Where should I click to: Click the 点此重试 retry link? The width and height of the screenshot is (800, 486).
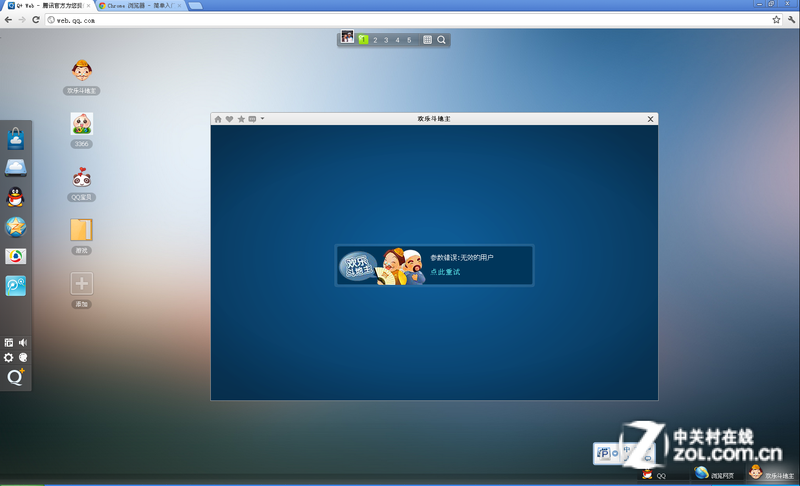tap(445, 272)
